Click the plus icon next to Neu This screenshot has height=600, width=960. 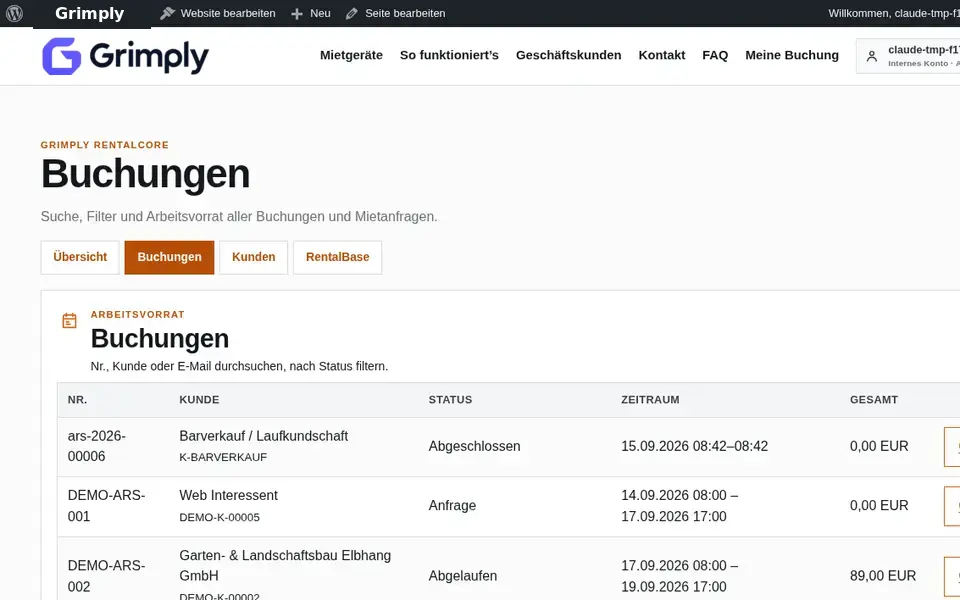[297, 13]
